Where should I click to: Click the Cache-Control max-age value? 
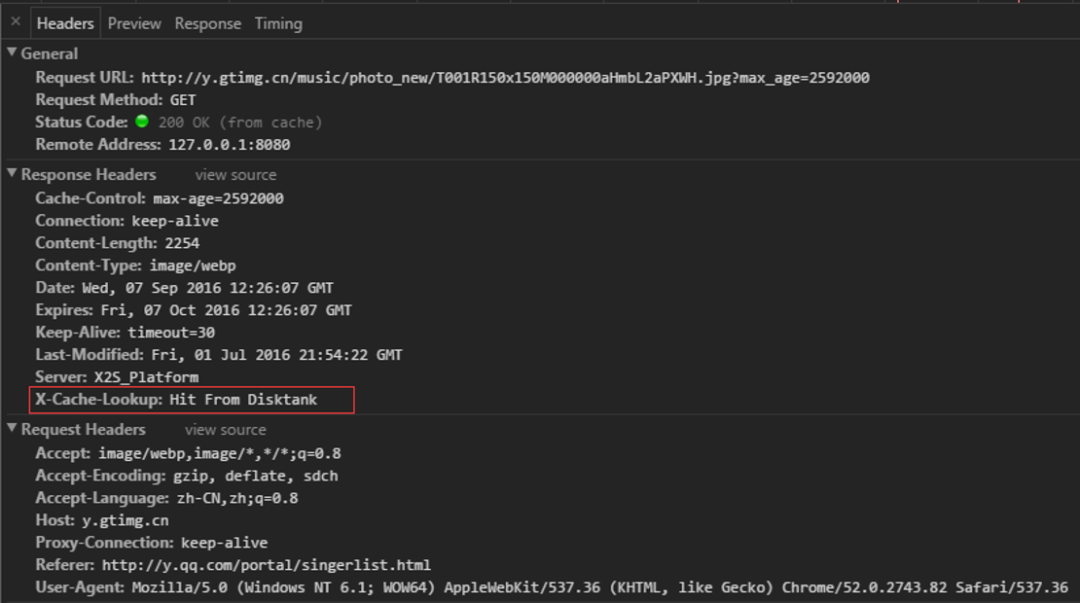[218, 199]
